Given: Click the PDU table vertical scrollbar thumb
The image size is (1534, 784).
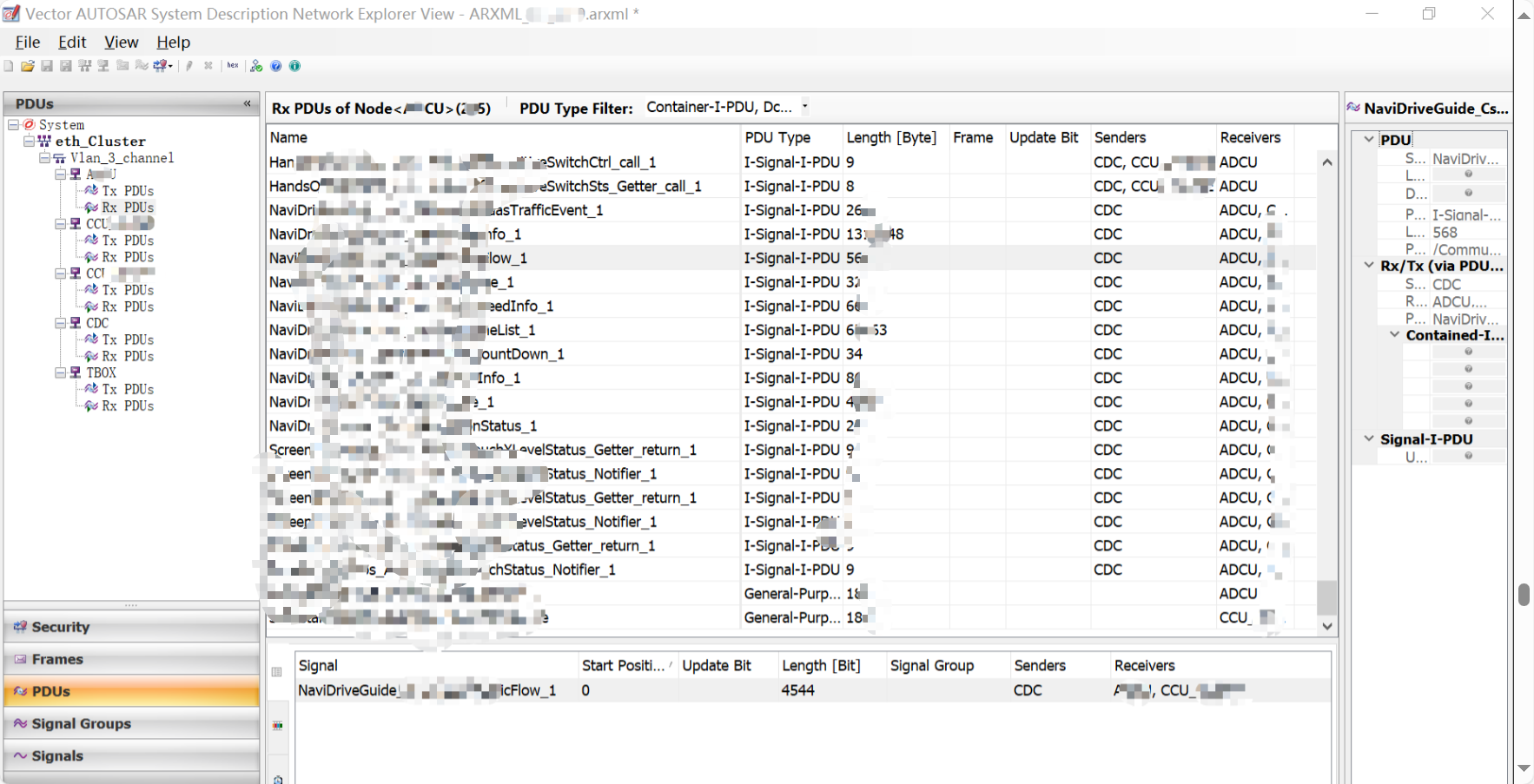Looking at the screenshot, I should coord(1326,597).
